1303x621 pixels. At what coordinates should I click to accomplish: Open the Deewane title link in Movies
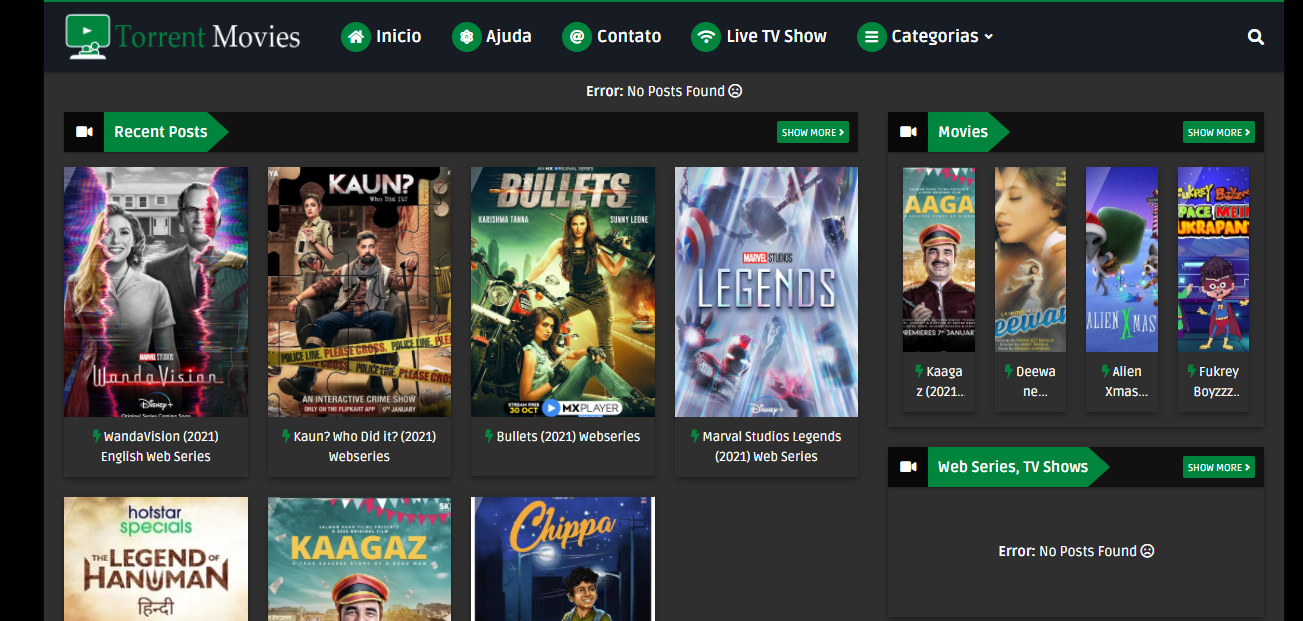[1030, 381]
